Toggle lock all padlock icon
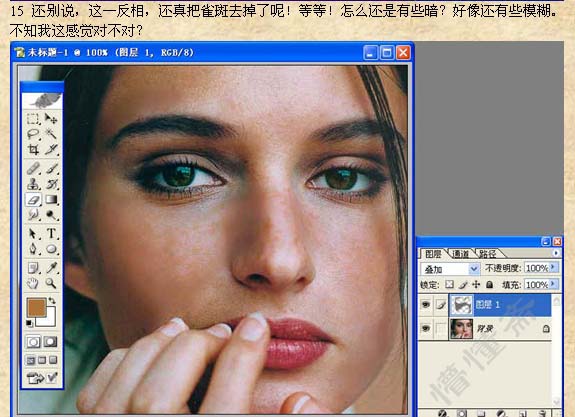The image size is (575, 417). tap(489, 284)
